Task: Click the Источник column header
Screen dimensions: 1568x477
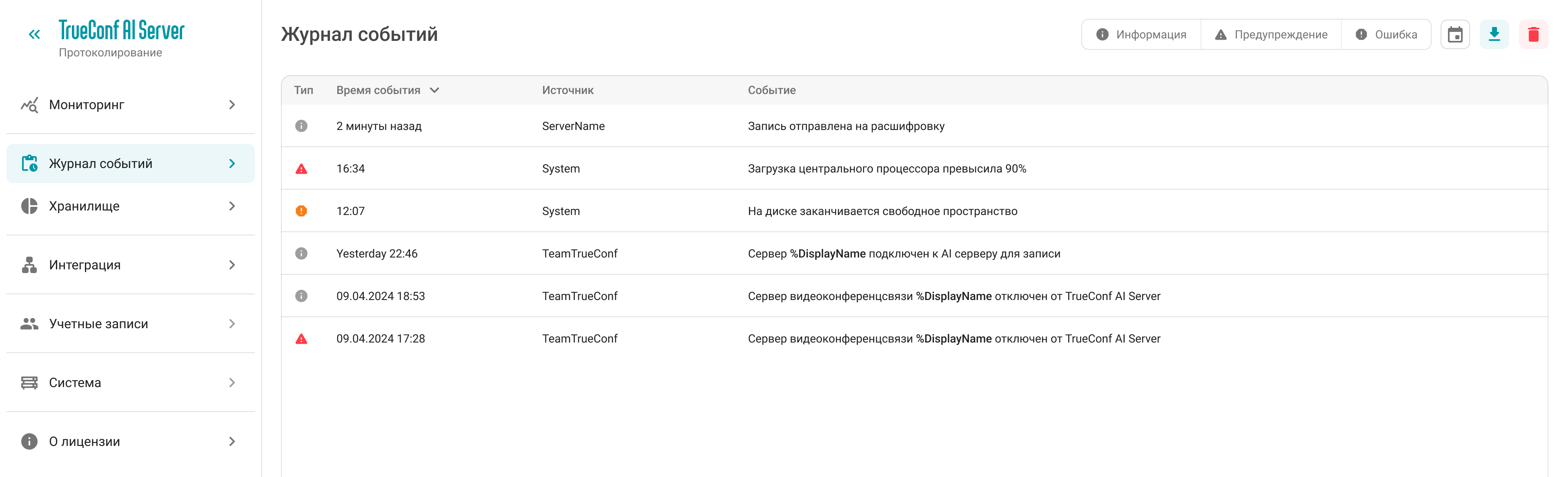Action: (x=568, y=90)
